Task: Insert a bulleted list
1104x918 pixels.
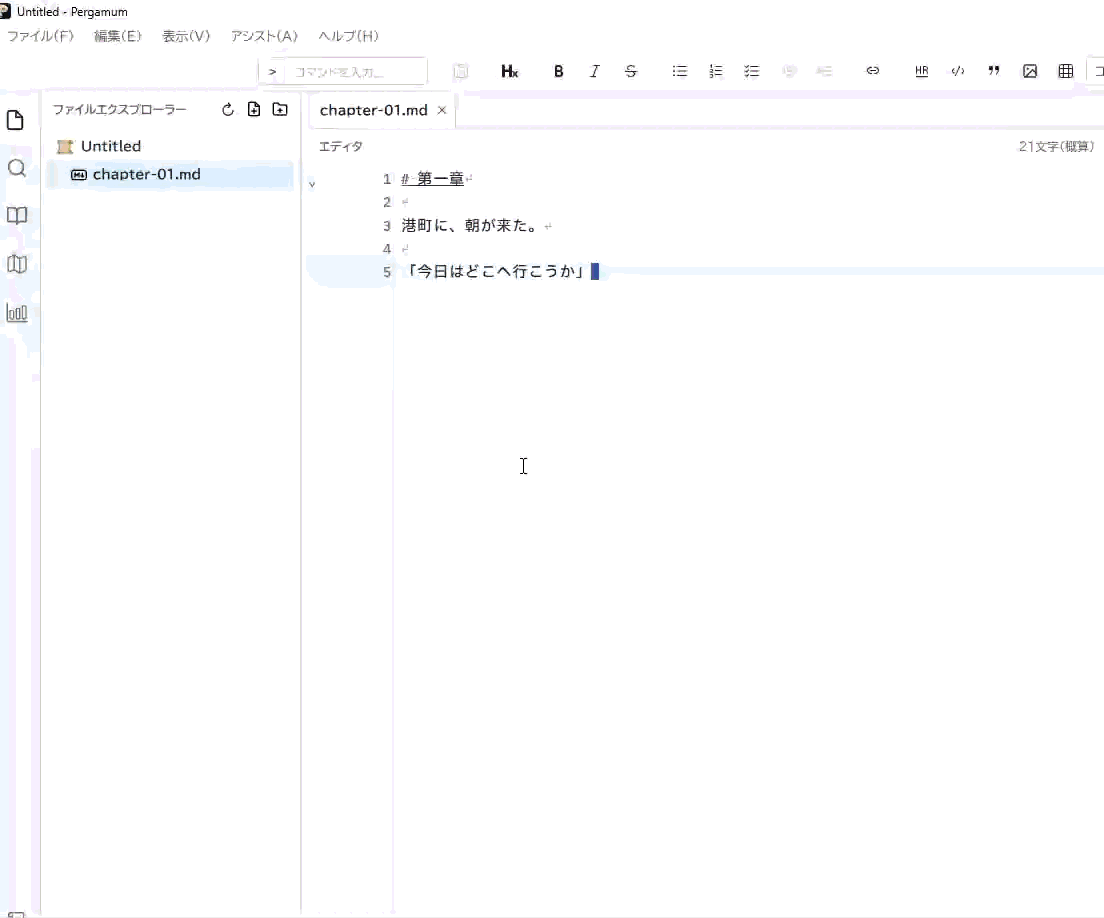Action: click(x=679, y=71)
